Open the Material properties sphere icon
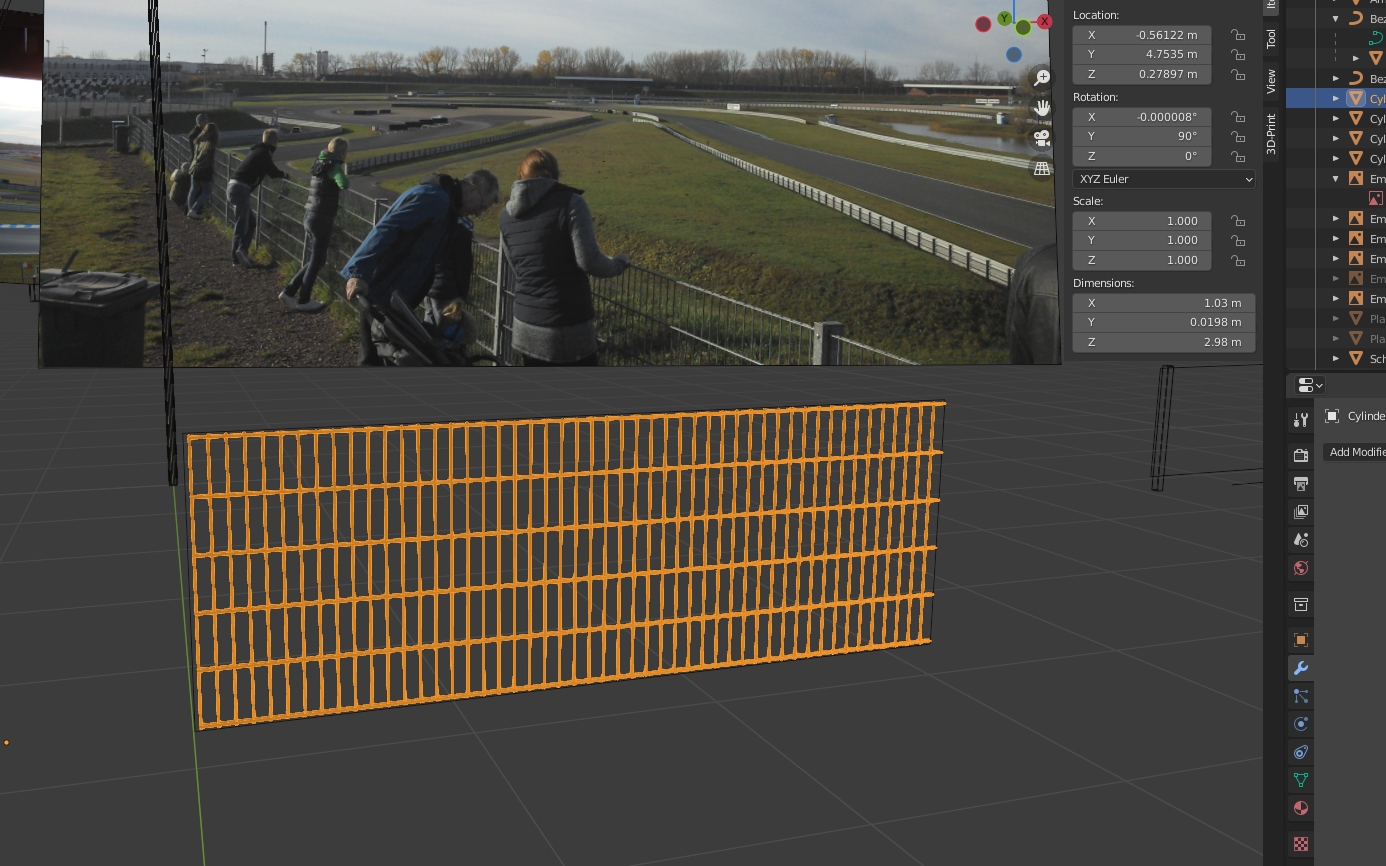The image size is (1386, 866). pos(1301,808)
